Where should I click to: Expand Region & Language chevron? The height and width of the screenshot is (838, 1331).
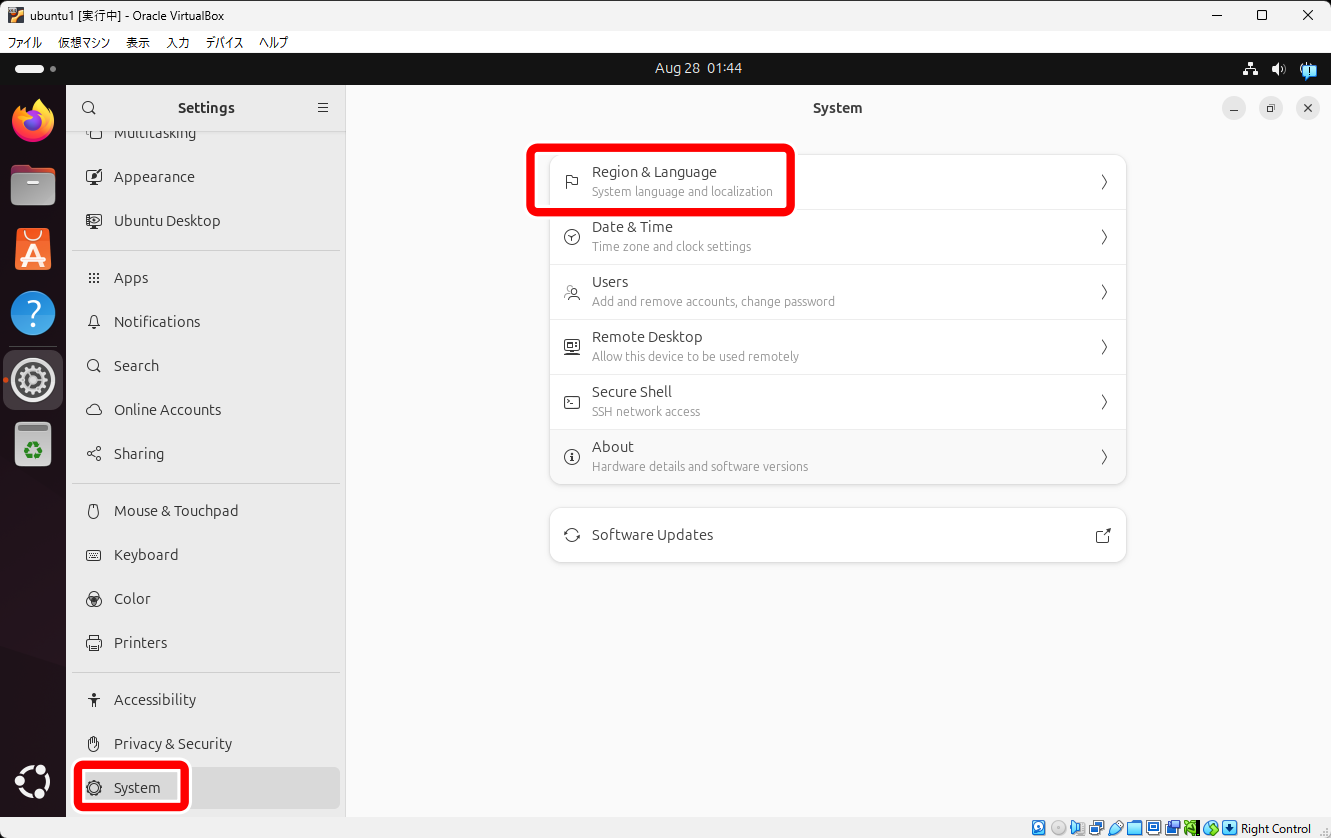[x=1104, y=182]
